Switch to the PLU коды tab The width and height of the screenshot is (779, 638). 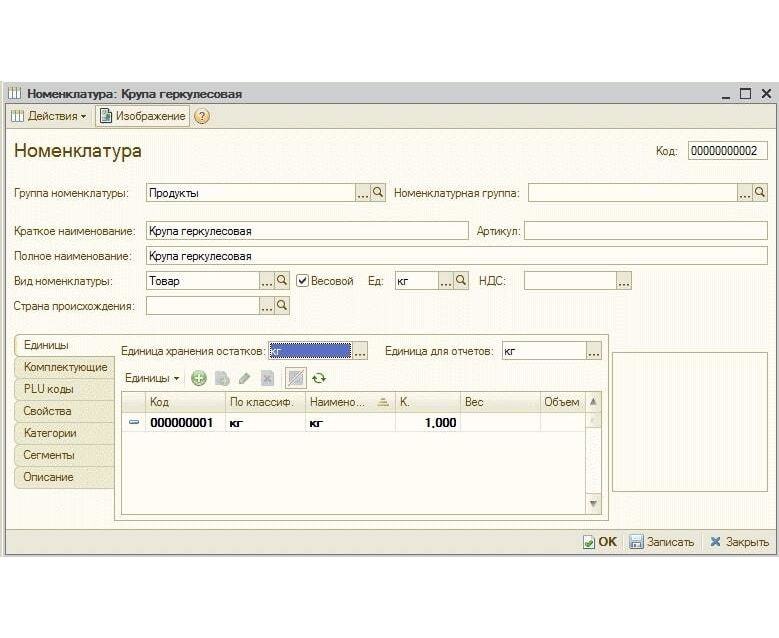click(x=49, y=389)
